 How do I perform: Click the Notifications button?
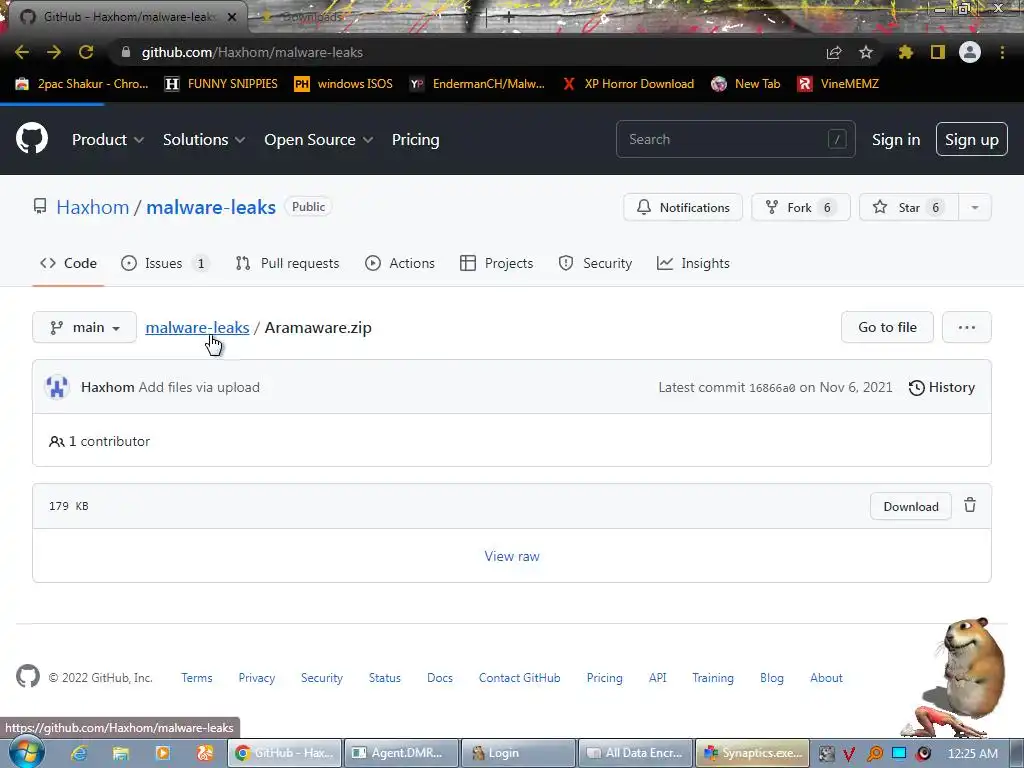point(683,208)
